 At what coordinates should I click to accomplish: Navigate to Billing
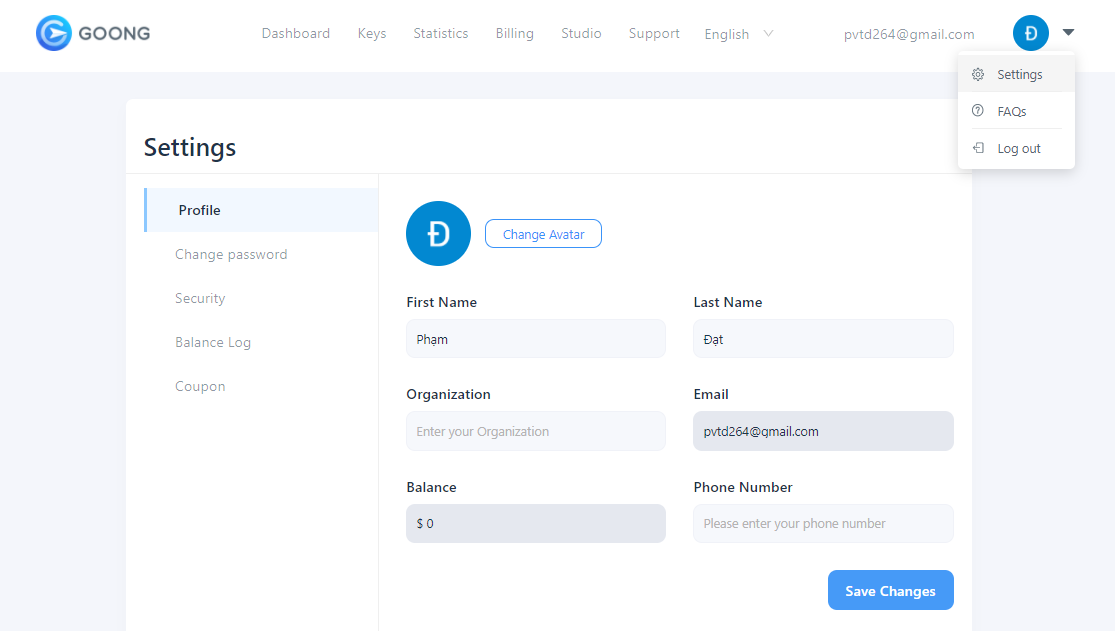pyautogui.click(x=514, y=34)
